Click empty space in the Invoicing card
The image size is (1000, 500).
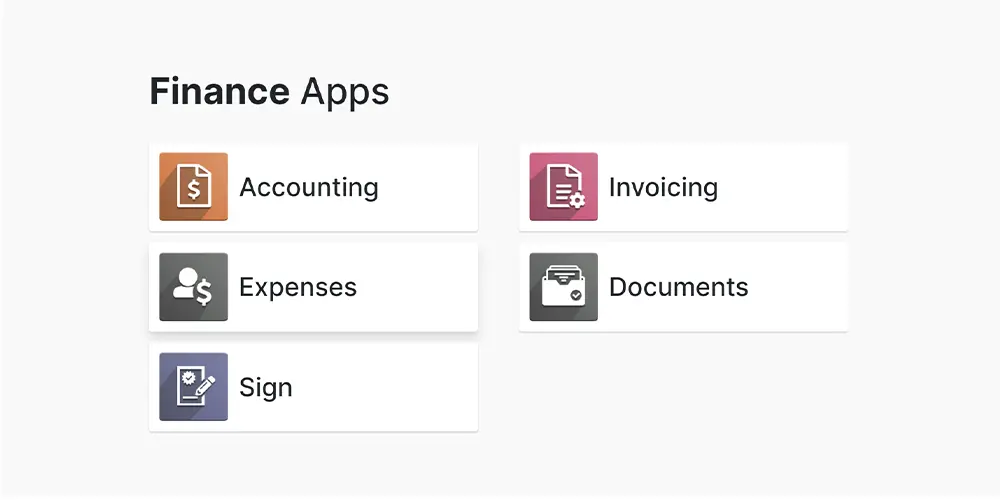point(790,187)
